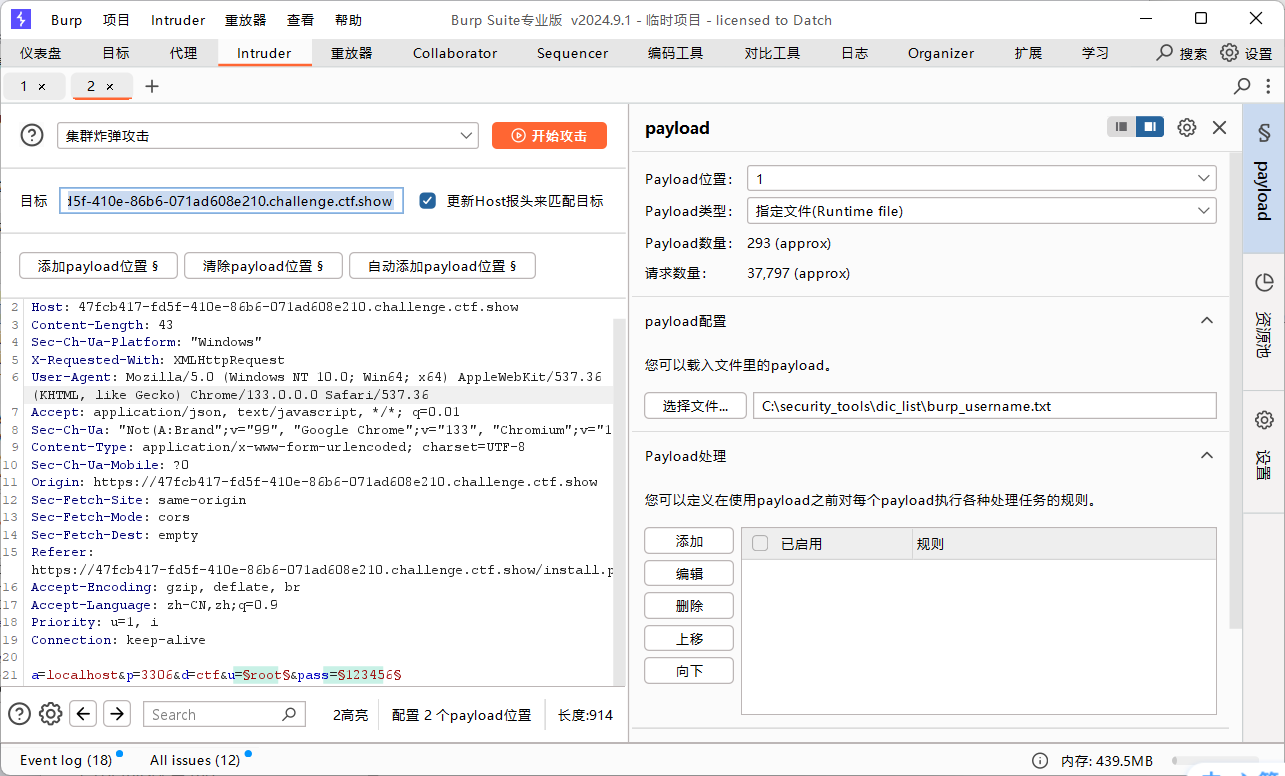Go to previous search match arrow
Screen dimensions: 1285x776
[84, 714]
